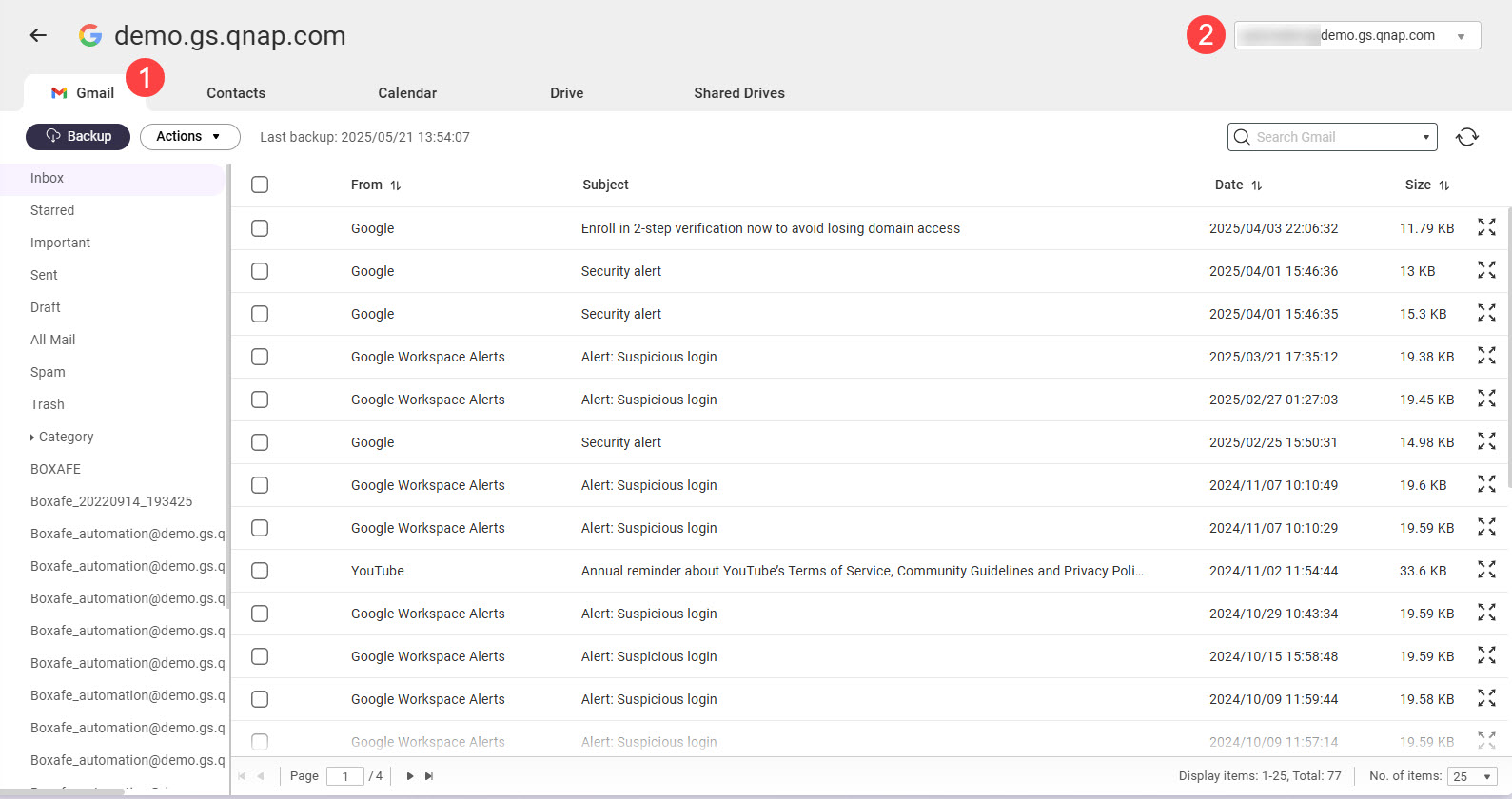Image resolution: width=1512 pixels, height=799 pixels.
Task: Expand the YouTube email row preview icon
Action: click(1486, 570)
